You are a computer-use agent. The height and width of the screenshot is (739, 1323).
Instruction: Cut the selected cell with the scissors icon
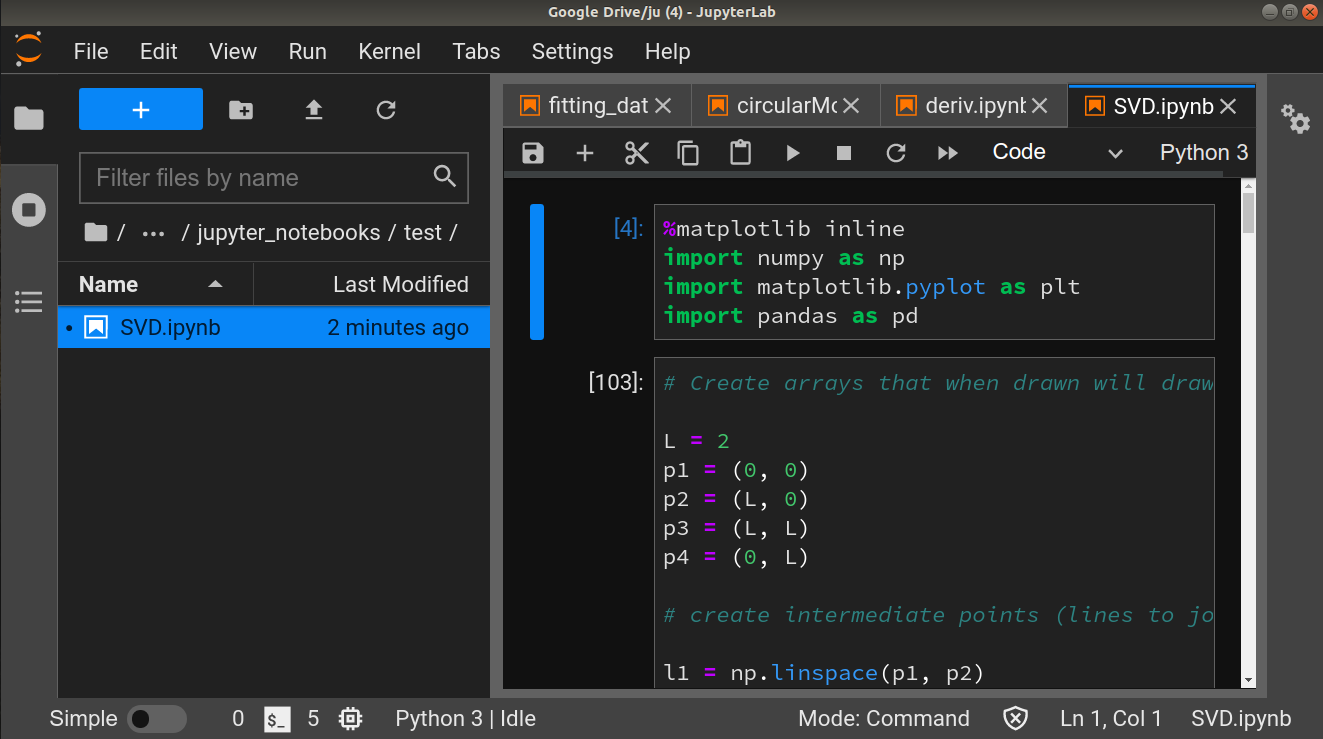[x=636, y=152]
